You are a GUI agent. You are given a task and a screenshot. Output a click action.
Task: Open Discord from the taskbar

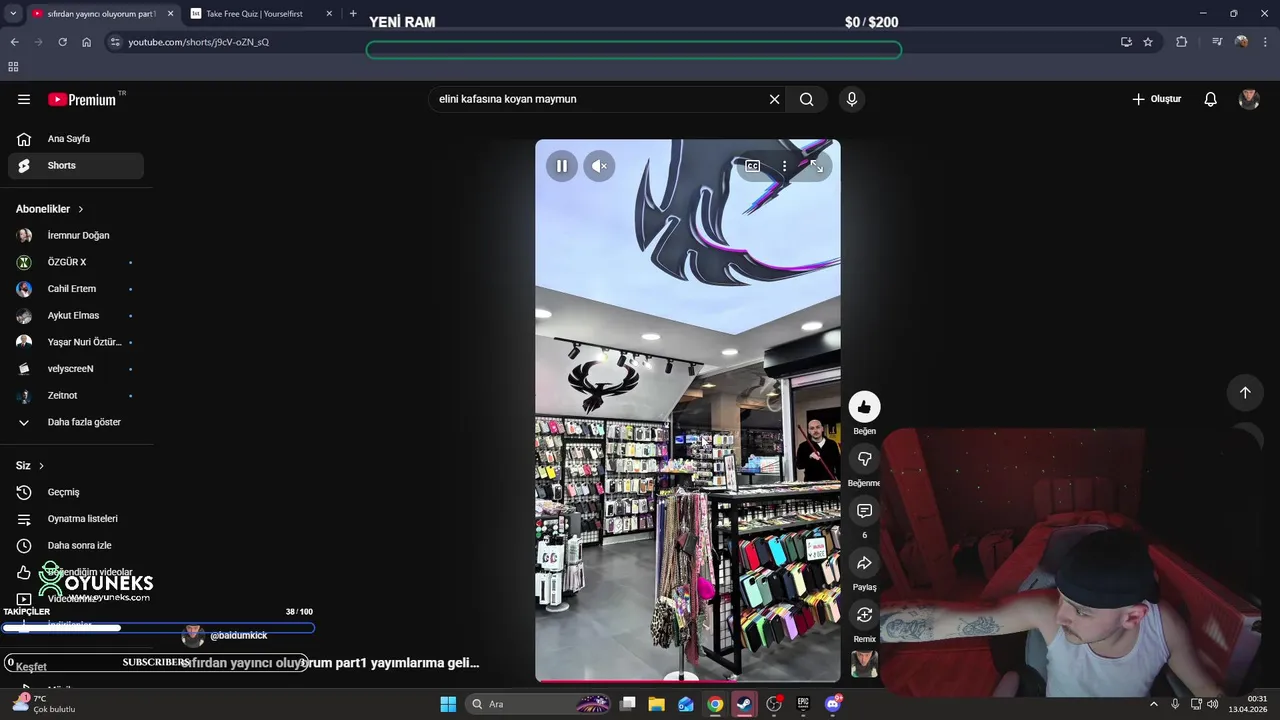click(833, 704)
